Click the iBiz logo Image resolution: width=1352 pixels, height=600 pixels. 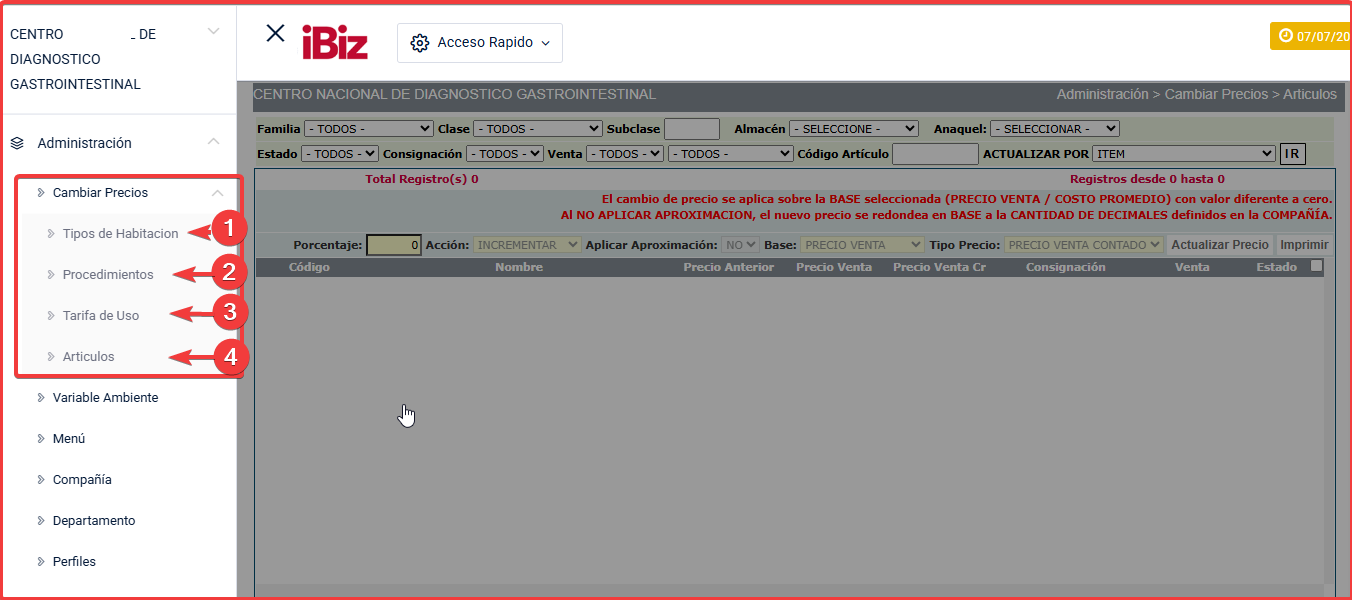point(335,42)
